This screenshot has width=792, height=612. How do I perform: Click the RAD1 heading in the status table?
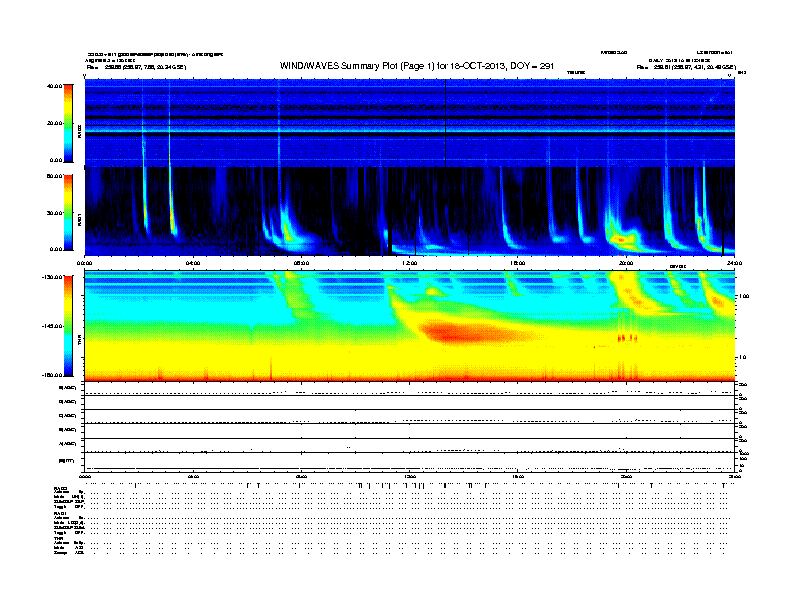(60, 514)
